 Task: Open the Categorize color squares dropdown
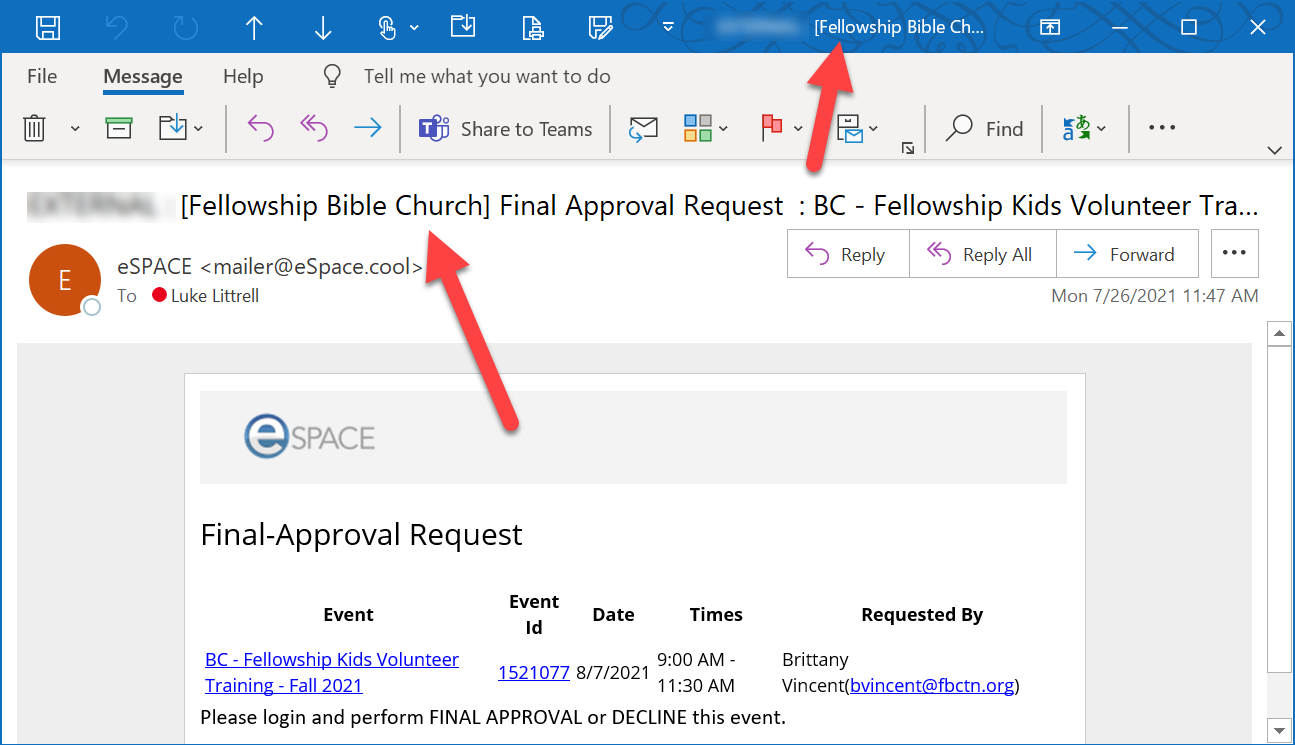706,128
